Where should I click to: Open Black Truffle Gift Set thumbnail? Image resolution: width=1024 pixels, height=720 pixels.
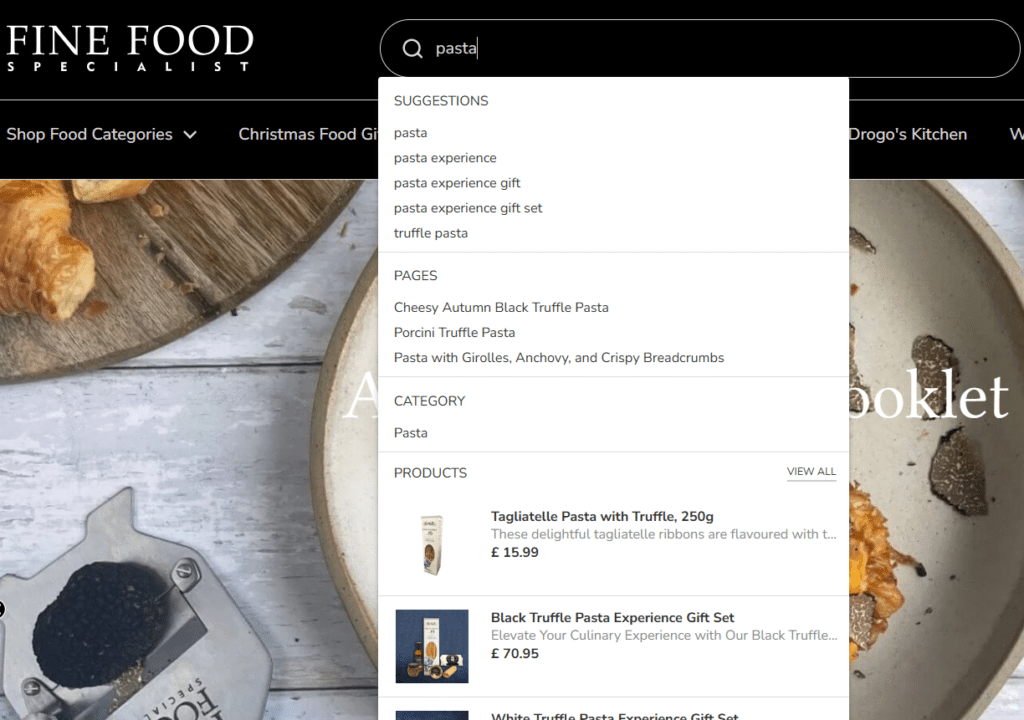pos(432,646)
